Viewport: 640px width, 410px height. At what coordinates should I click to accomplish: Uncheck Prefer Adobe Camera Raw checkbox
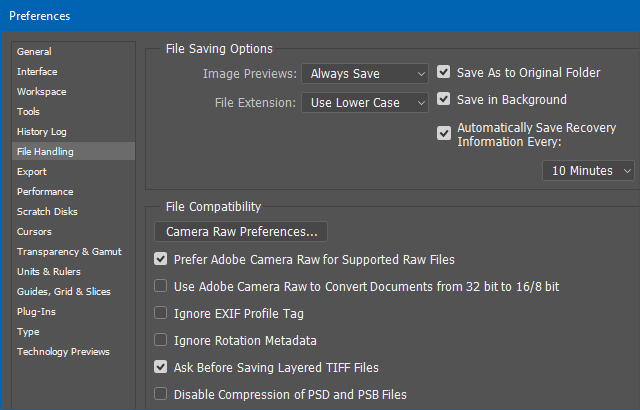click(x=160, y=259)
